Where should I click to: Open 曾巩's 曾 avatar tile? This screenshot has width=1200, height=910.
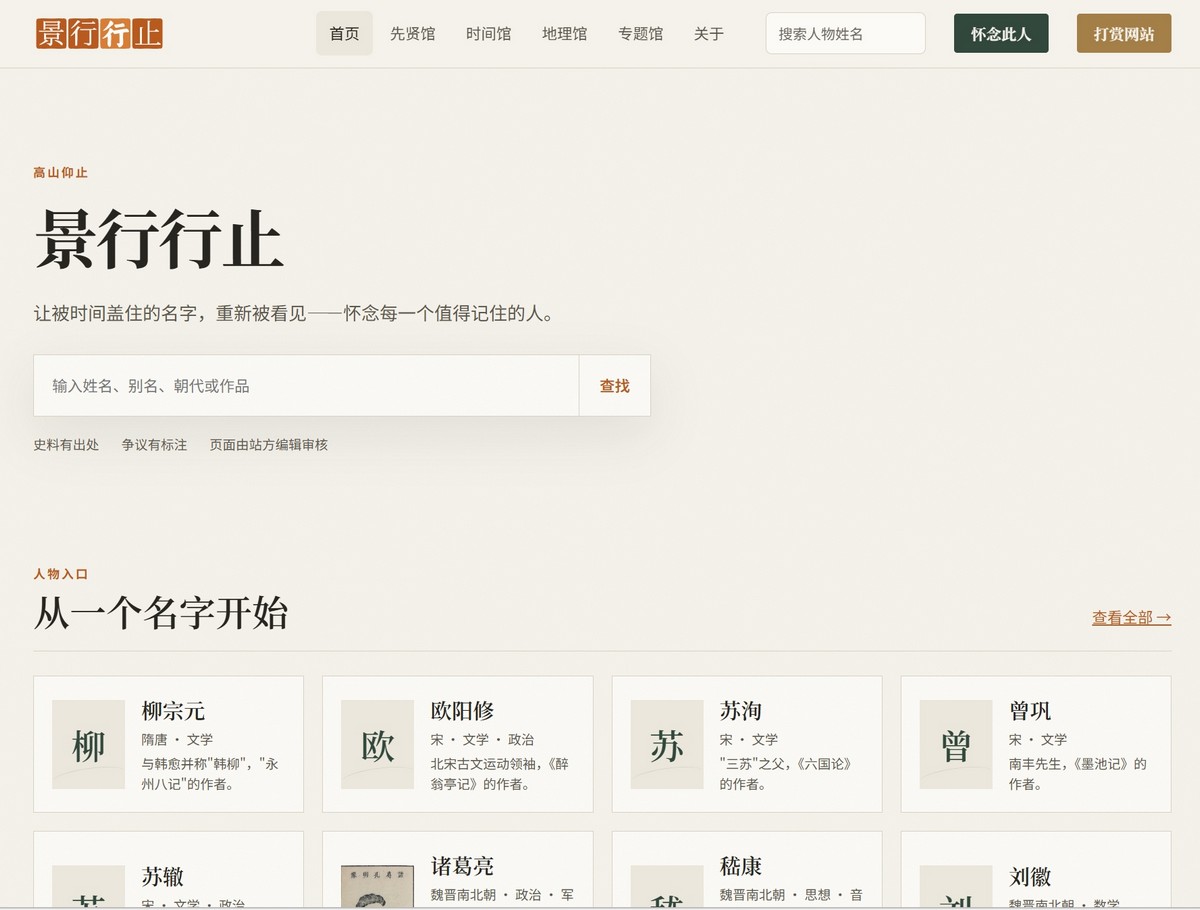(956, 744)
